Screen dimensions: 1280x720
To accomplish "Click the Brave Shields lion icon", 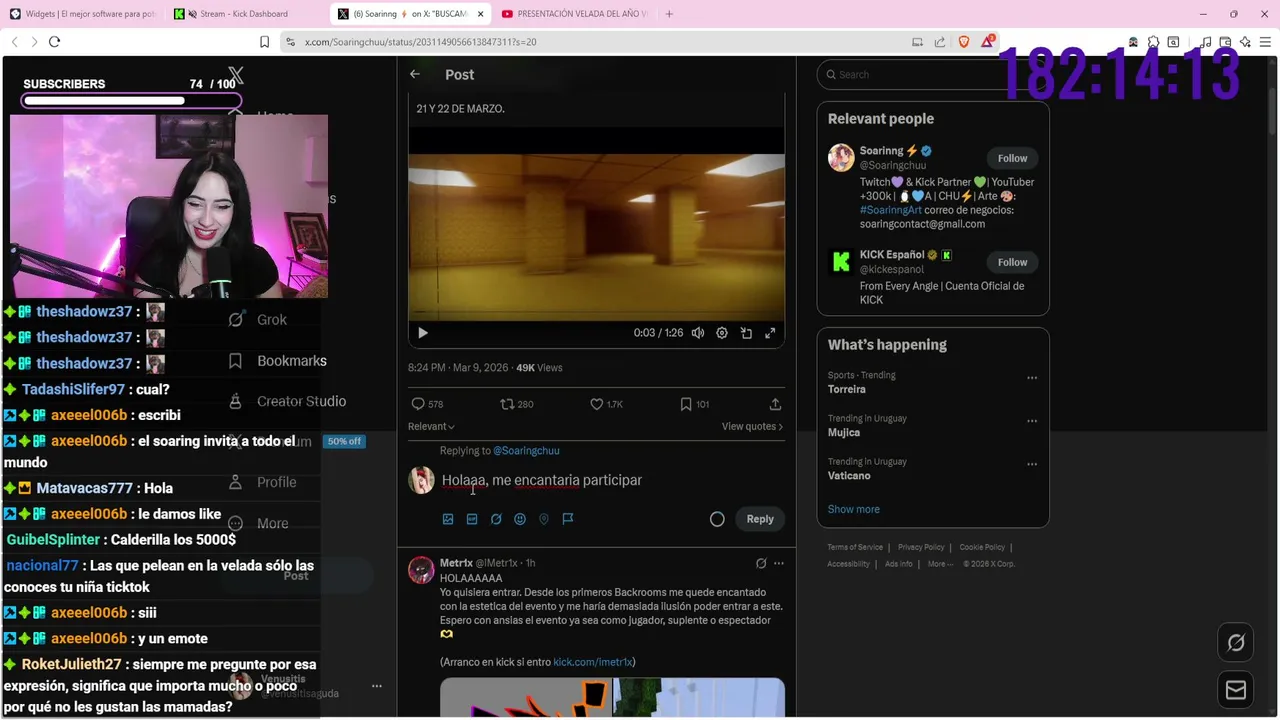I will tap(964, 42).
